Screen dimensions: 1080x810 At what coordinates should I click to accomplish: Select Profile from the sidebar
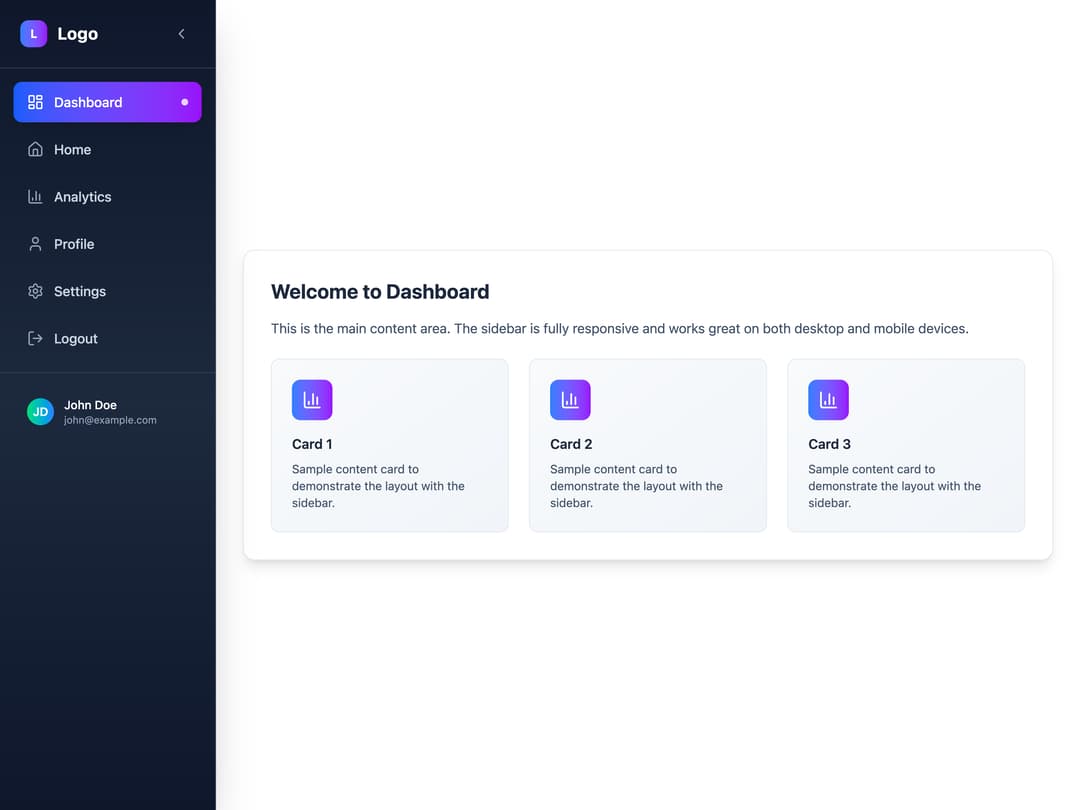(107, 244)
